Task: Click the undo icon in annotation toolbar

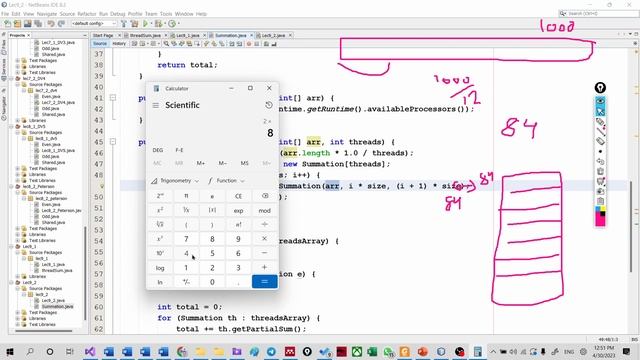Action: click(600, 161)
